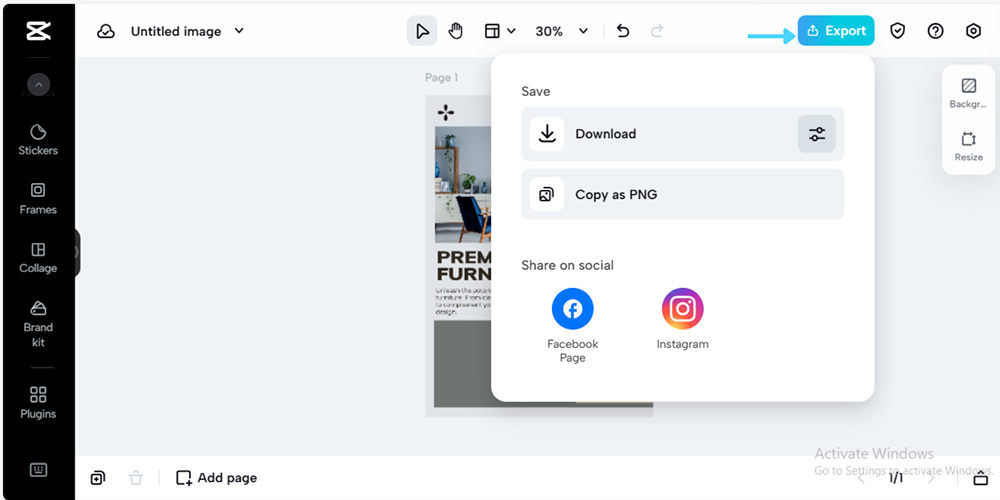Viewport: 1000px width, 500px height.
Task: Open the Plugins panel
Action: tap(38, 402)
